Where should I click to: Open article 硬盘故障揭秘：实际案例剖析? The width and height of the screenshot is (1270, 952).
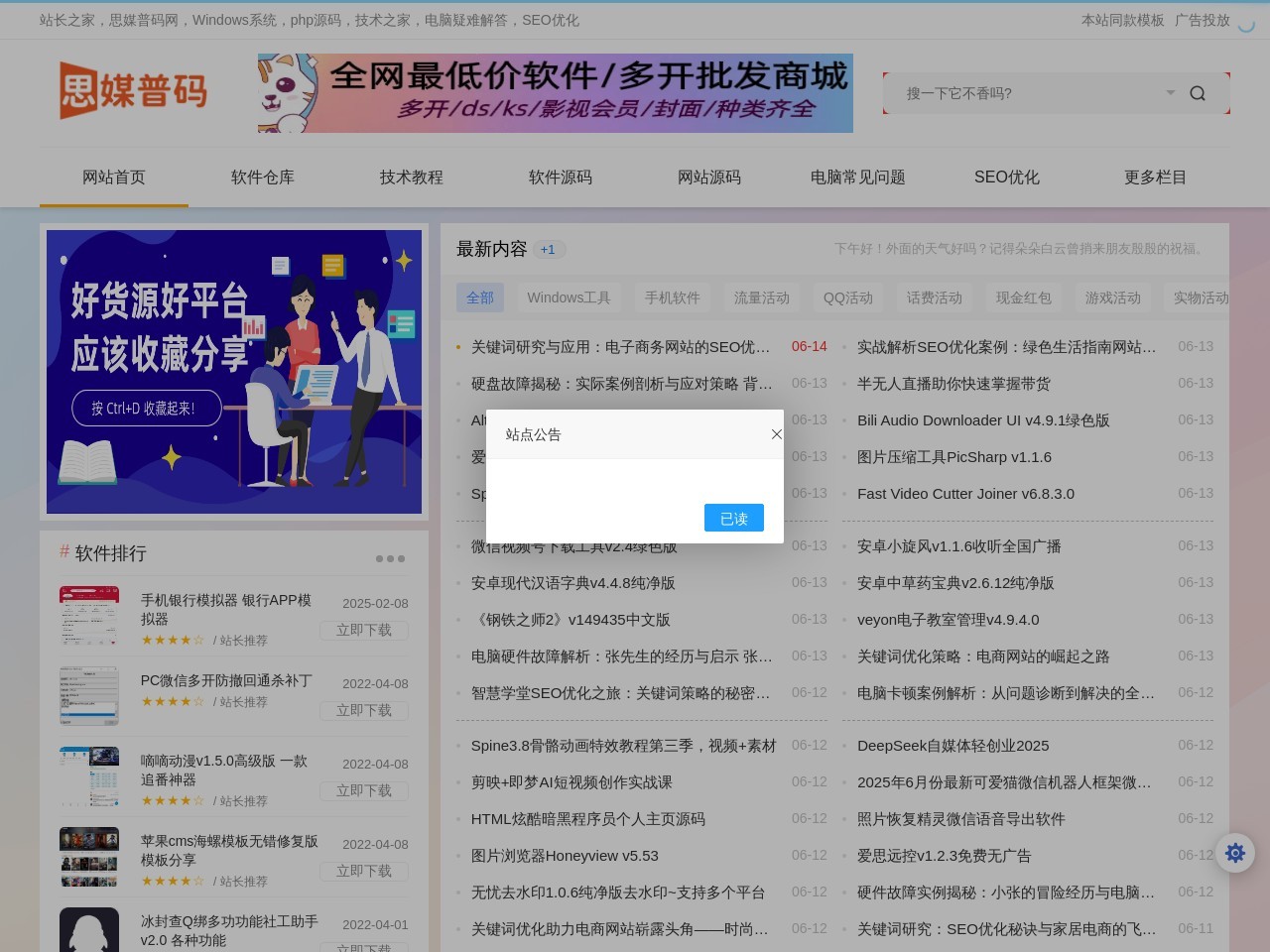[622, 384]
